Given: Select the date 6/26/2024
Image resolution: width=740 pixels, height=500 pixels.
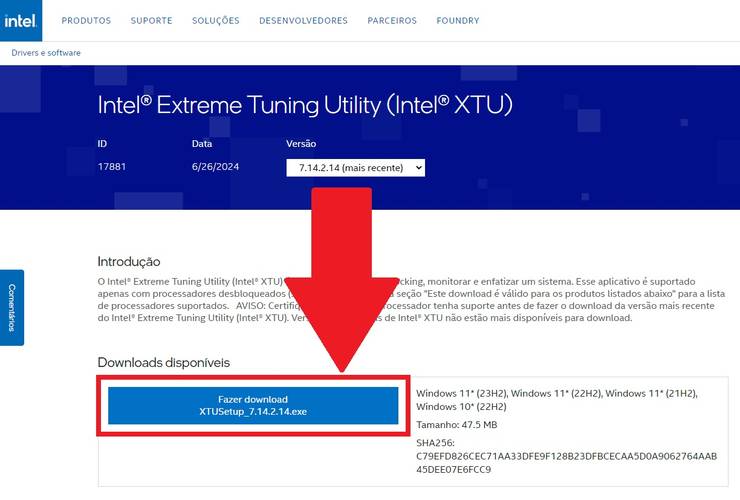Looking at the screenshot, I should click(x=215, y=167).
